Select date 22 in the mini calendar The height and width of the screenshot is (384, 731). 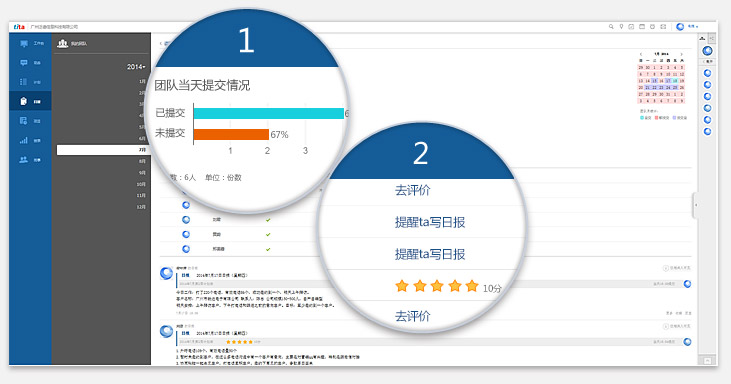(x=654, y=88)
